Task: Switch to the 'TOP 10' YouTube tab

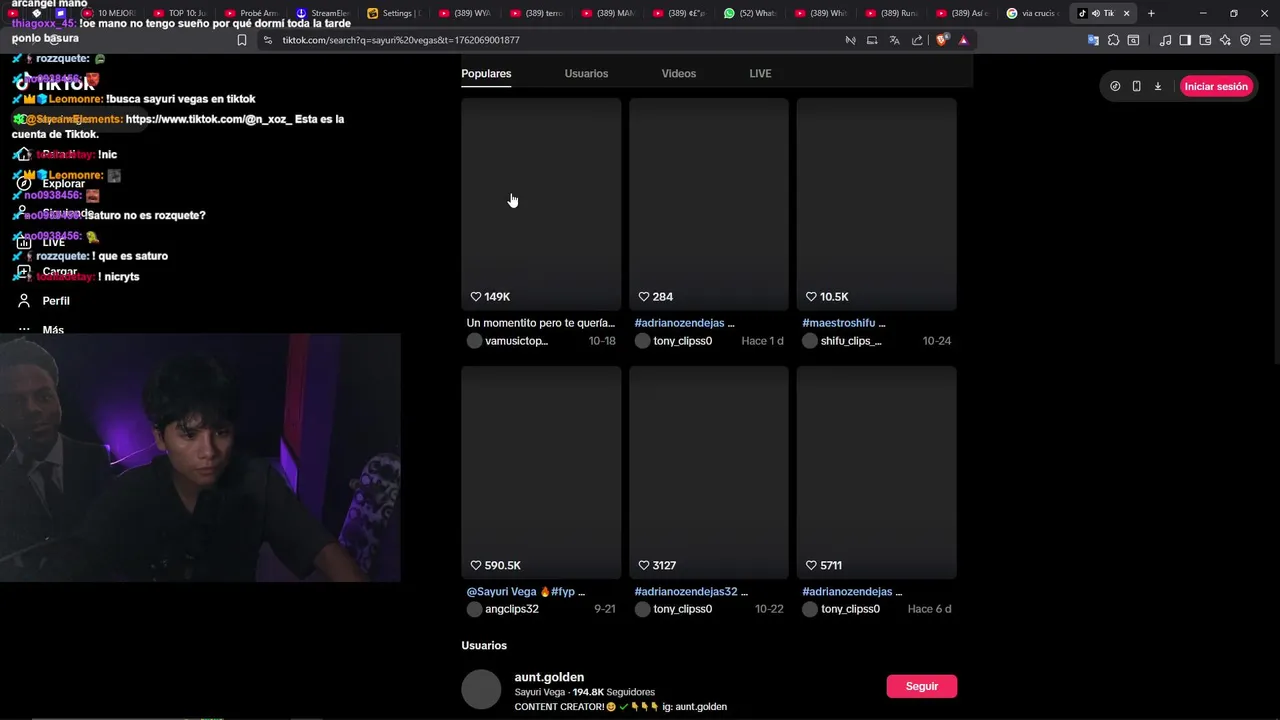Action: [x=180, y=13]
